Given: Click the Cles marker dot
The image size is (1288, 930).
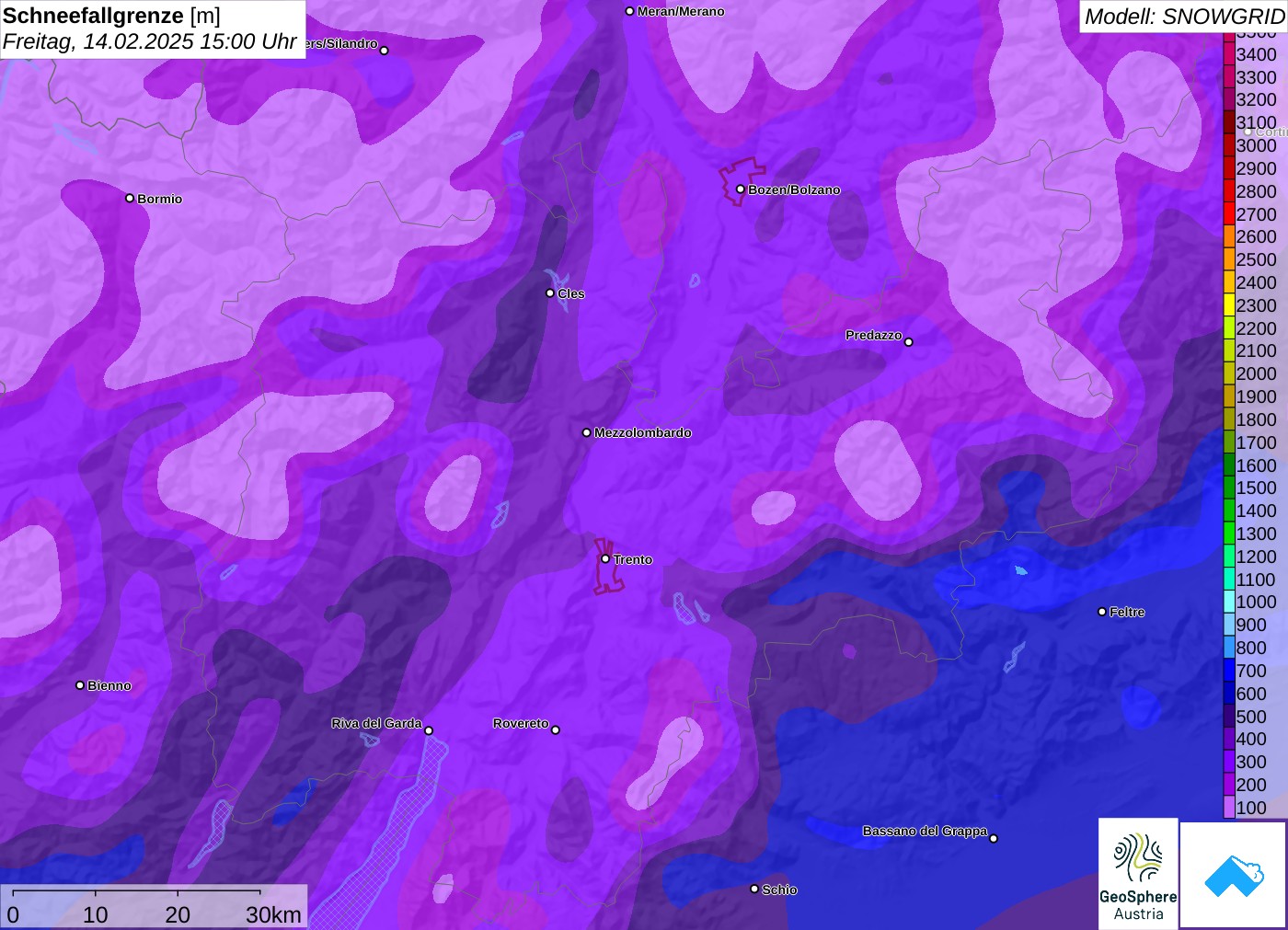Looking at the screenshot, I should point(550,293).
